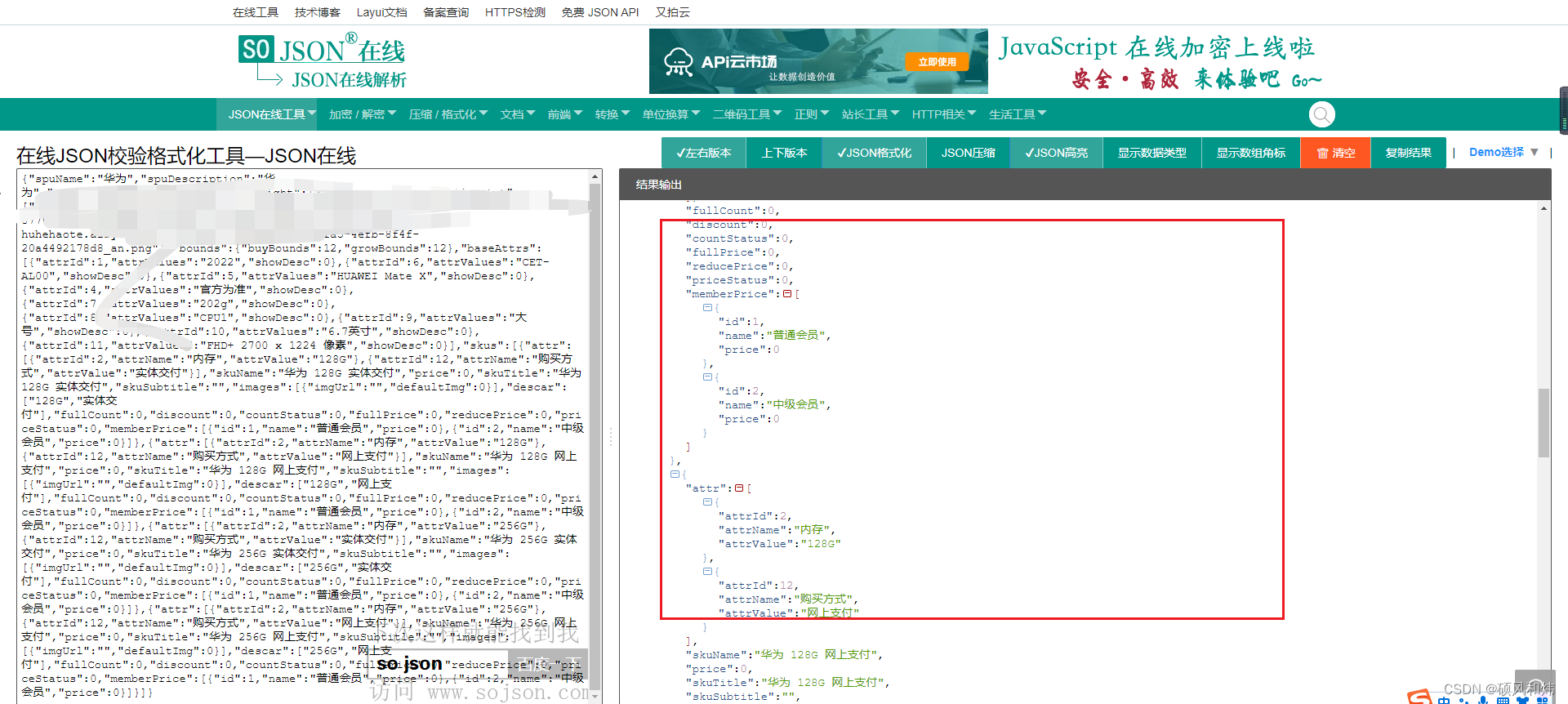Click the "fullCount" key in output
This screenshot has width=1568, height=704.
(724, 211)
